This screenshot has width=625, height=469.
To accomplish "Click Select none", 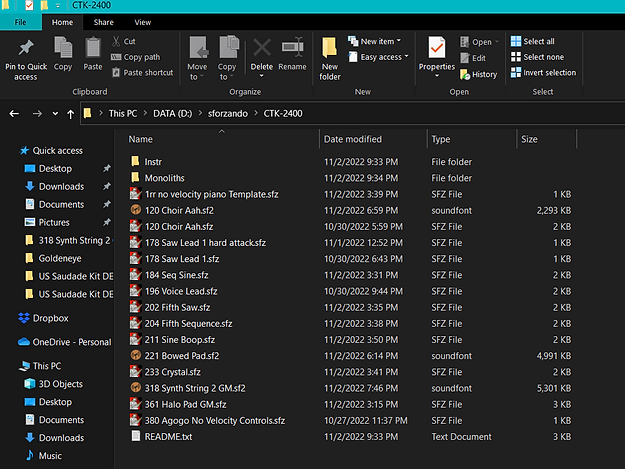I will [537, 57].
